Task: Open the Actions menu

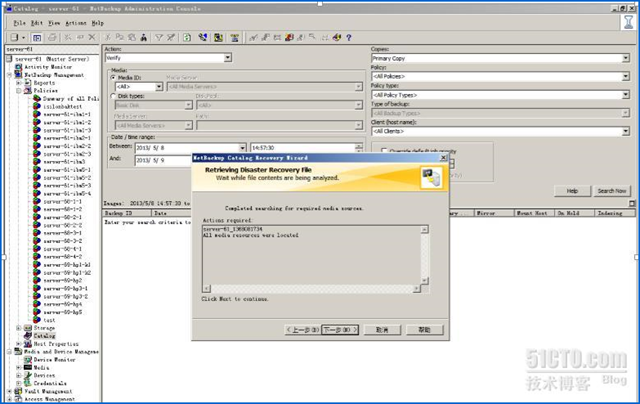Action: (x=76, y=23)
